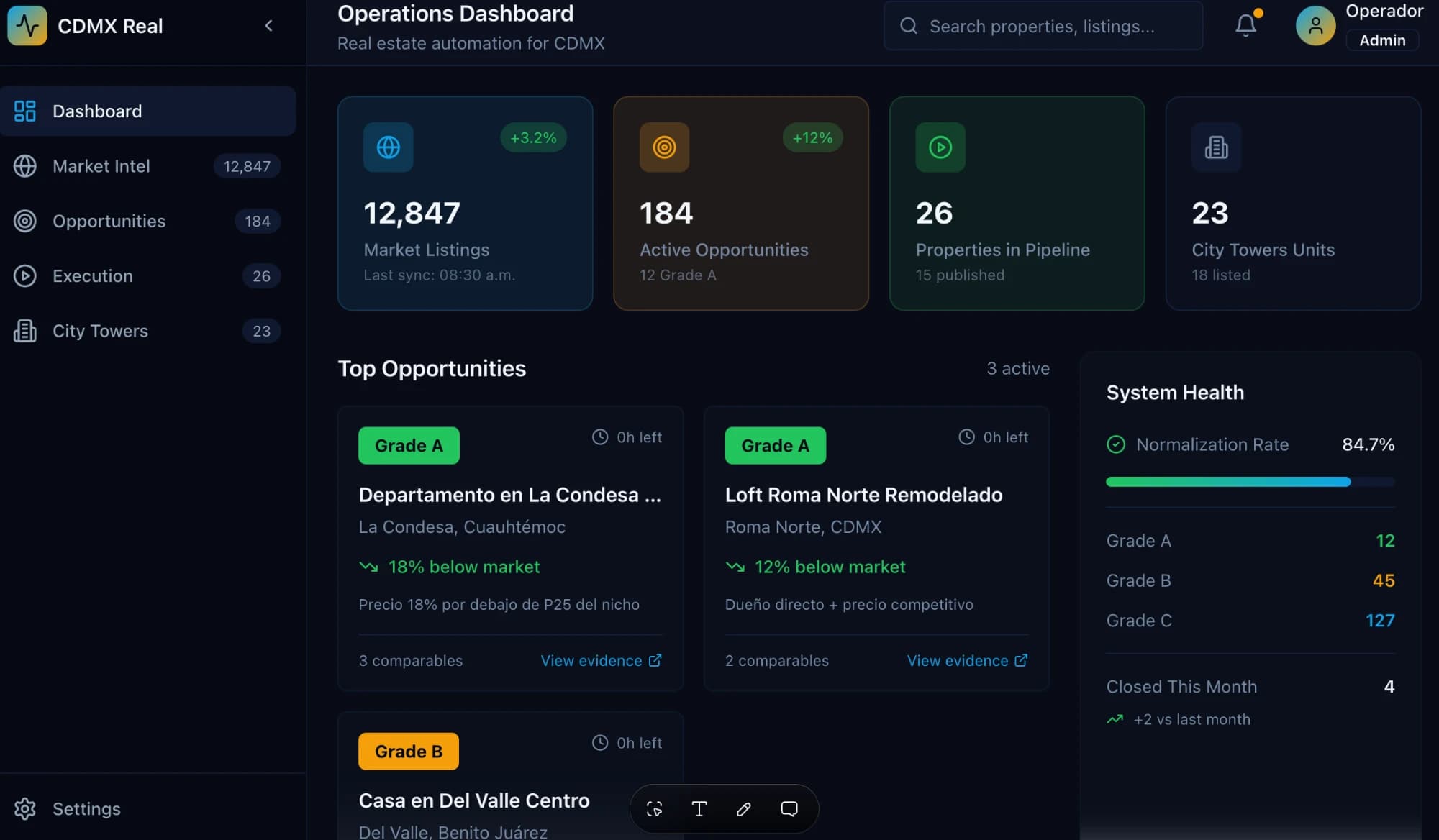
Task: Click the Normalization Rate check icon
Action: [x=1115, y=444]
